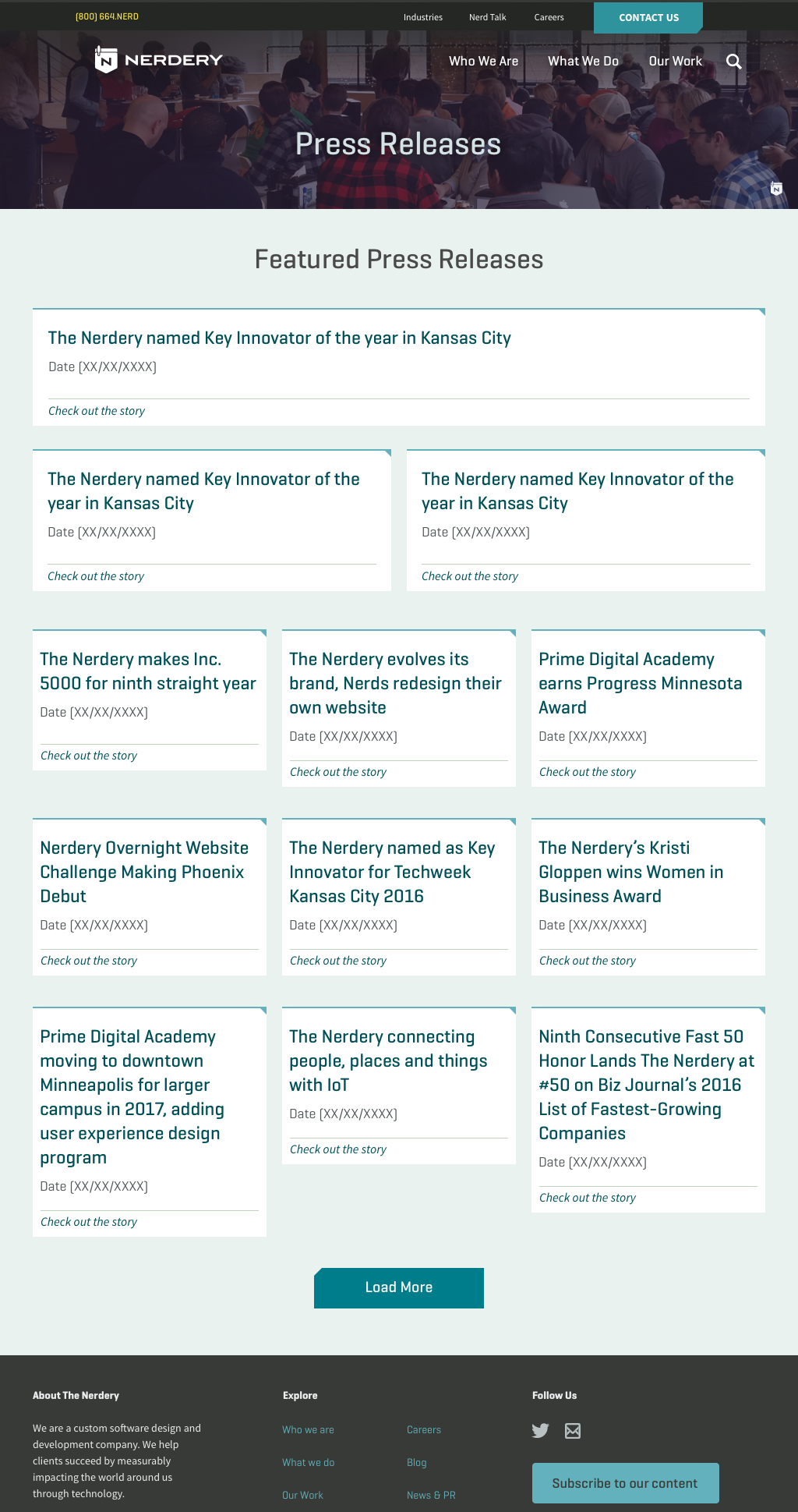
Task: Select the Explore footer heading
Action: (x=300, y=1395)
